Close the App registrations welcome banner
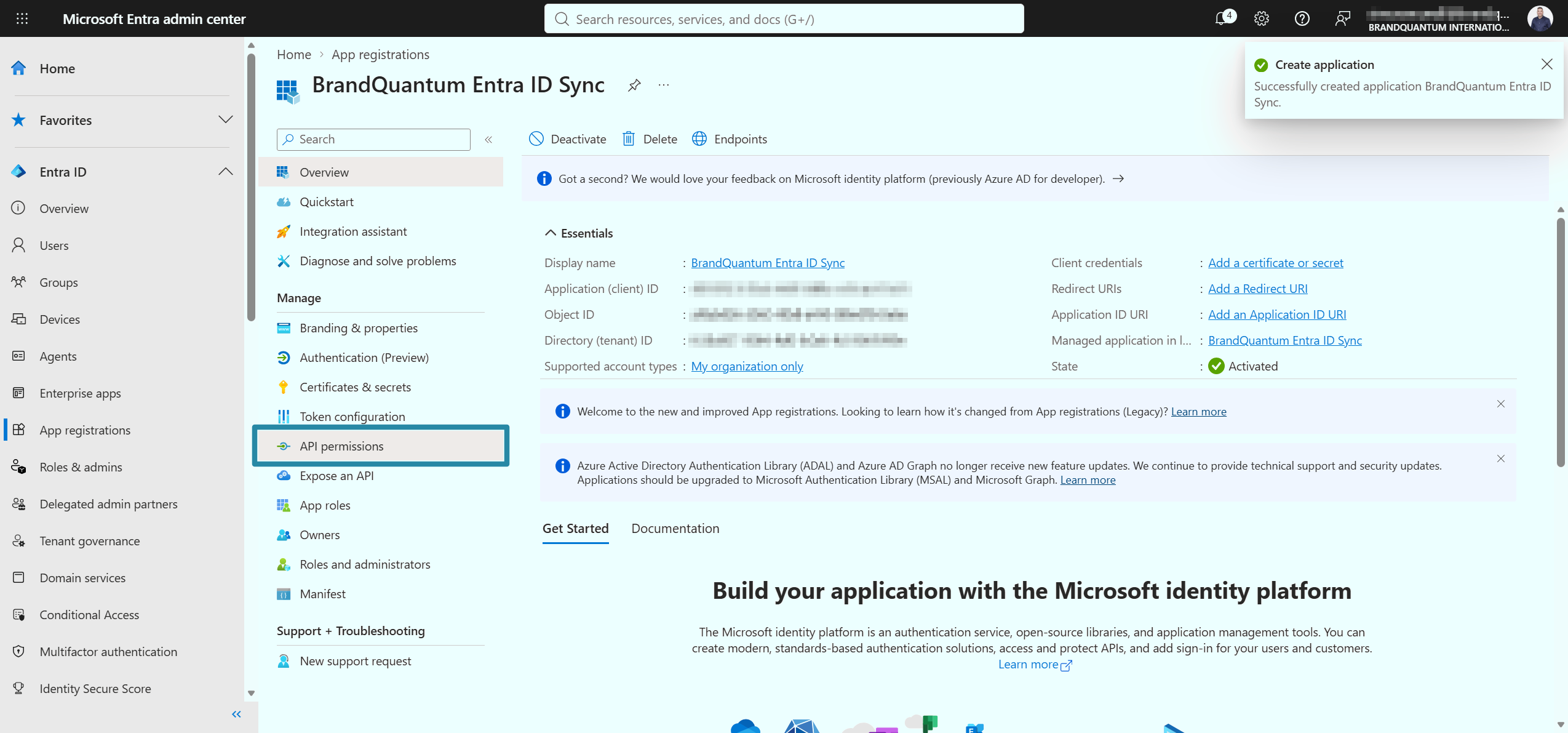1568x733 pixels. point(1501,404)
